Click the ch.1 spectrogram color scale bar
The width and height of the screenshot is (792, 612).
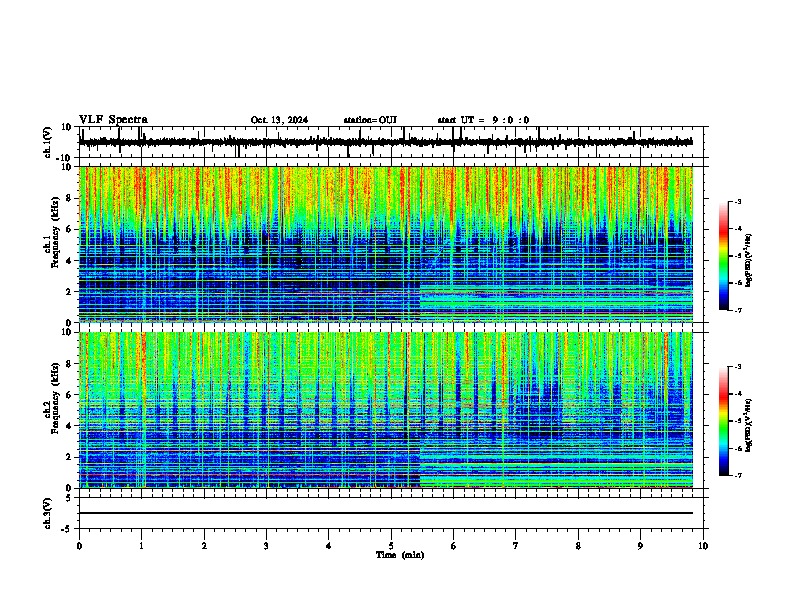(x=723, y=256)
